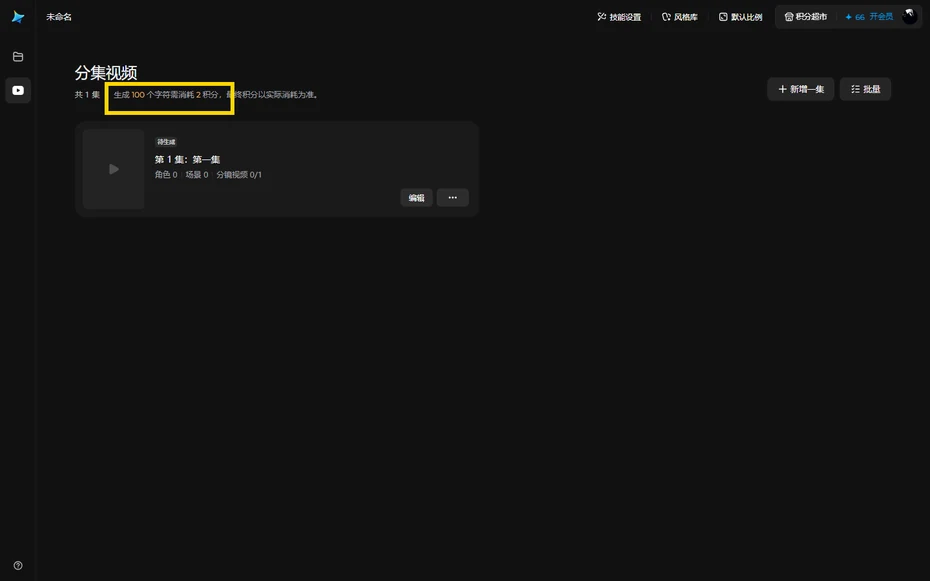
Task: Open the folder icon in the sidebar
Action: coord(18,57)
